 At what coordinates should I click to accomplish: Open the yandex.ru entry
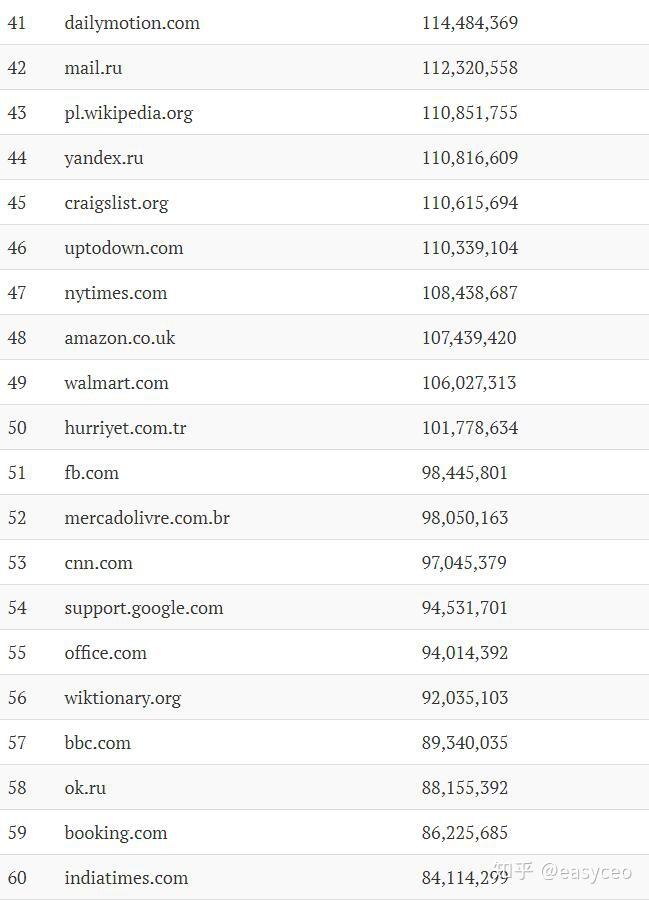pos(104,158)
